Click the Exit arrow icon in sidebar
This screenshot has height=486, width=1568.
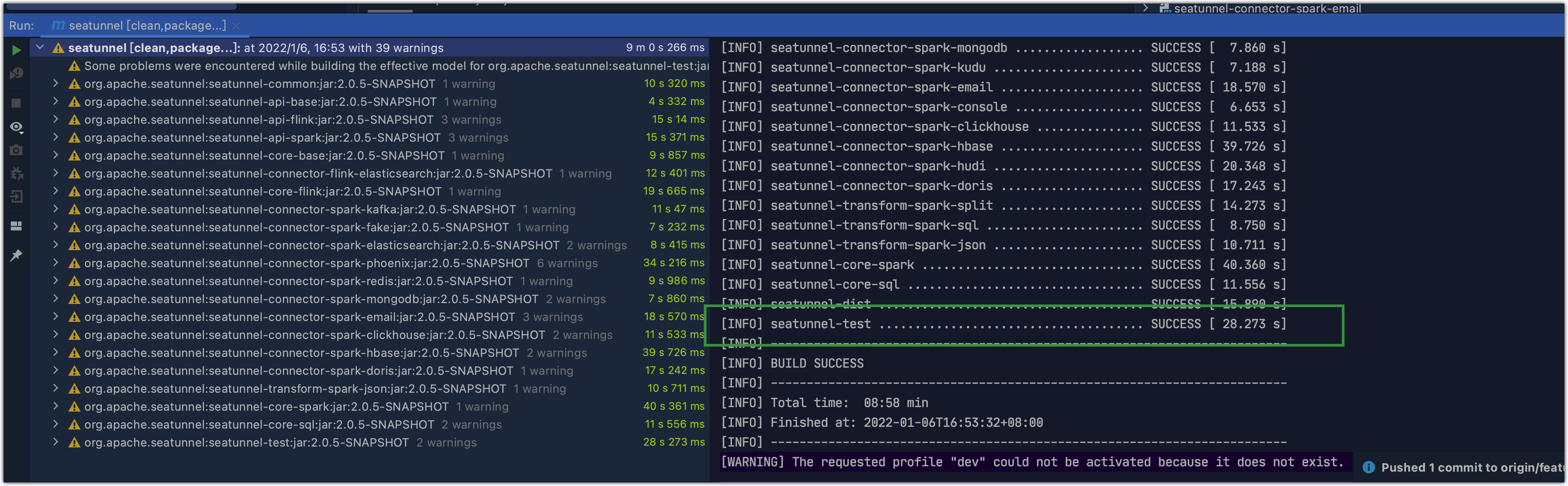pyautogui.click(x=17, y=197)
